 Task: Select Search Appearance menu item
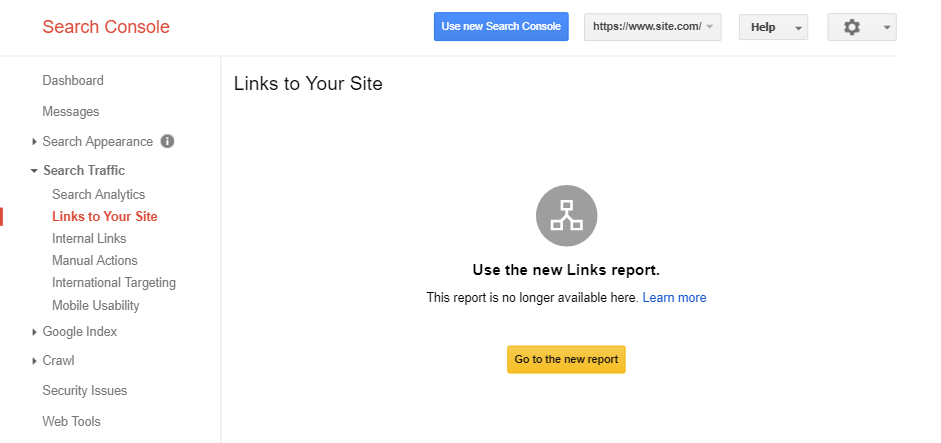click(x=97, y=142)
